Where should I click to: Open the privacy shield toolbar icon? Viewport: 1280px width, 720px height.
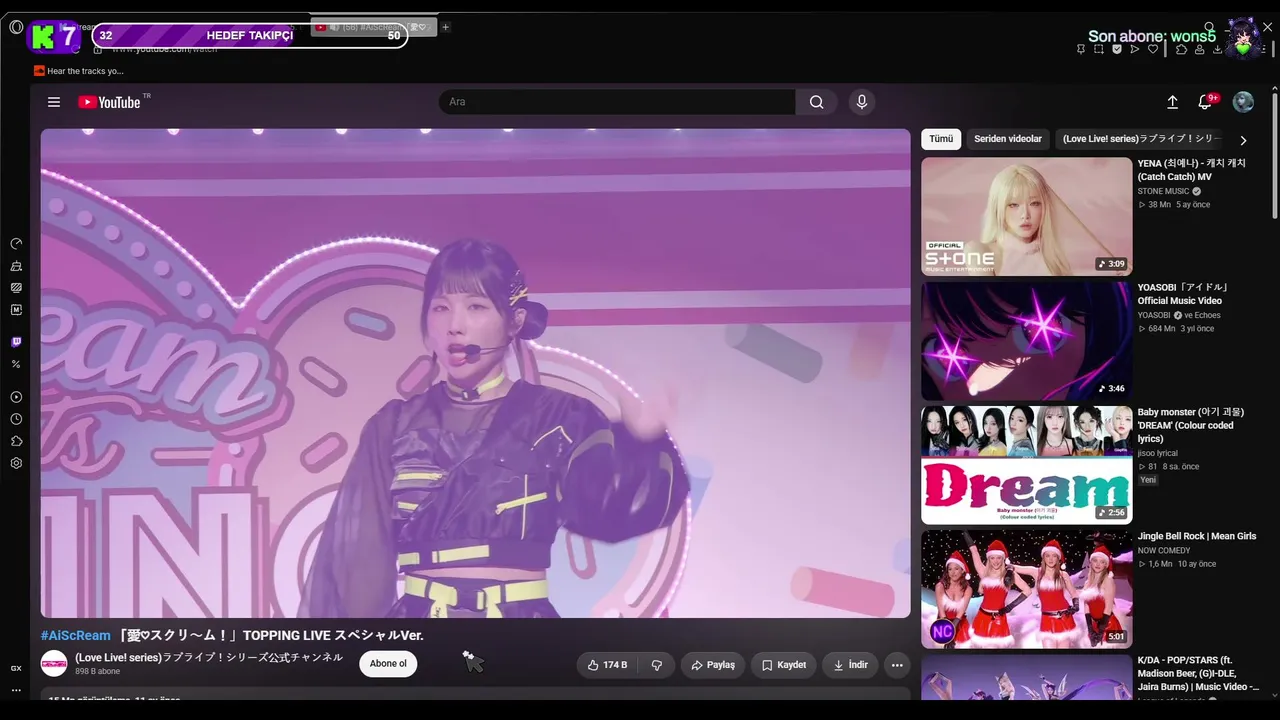pos(1117,49)
